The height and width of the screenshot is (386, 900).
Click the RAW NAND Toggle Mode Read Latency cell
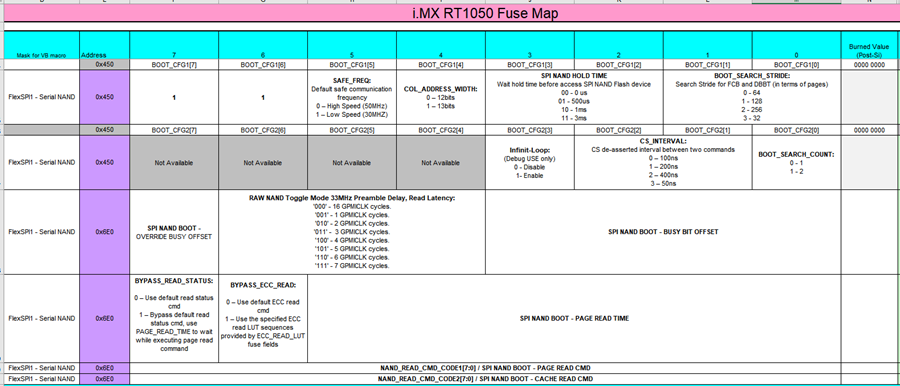click(352, 232)
